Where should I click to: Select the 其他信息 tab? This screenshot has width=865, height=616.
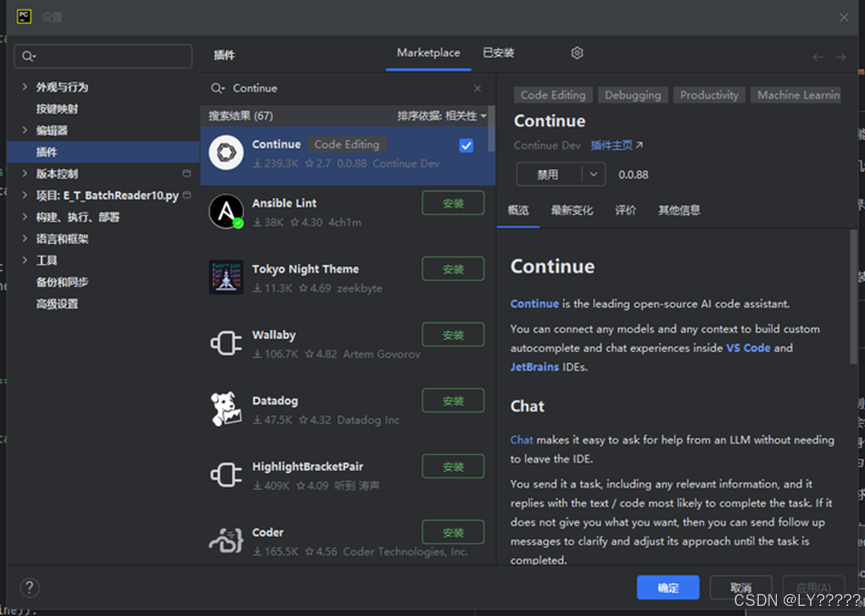679,210
